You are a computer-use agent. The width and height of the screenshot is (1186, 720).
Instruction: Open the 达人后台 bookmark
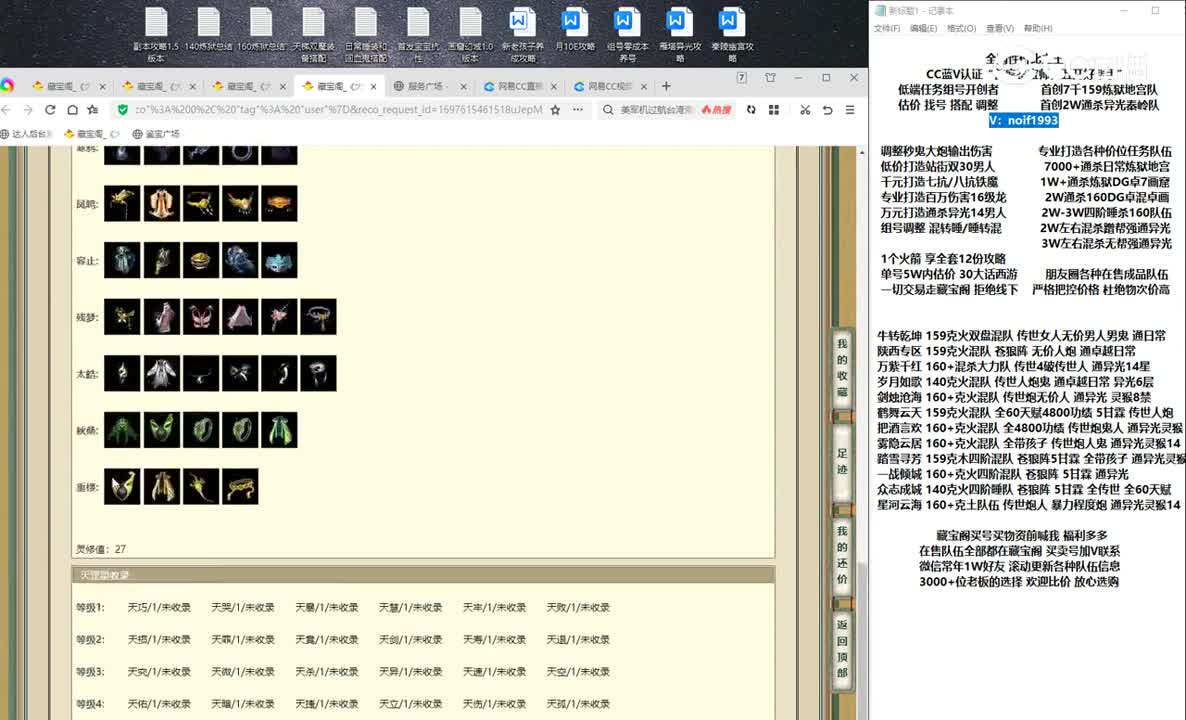26,134
